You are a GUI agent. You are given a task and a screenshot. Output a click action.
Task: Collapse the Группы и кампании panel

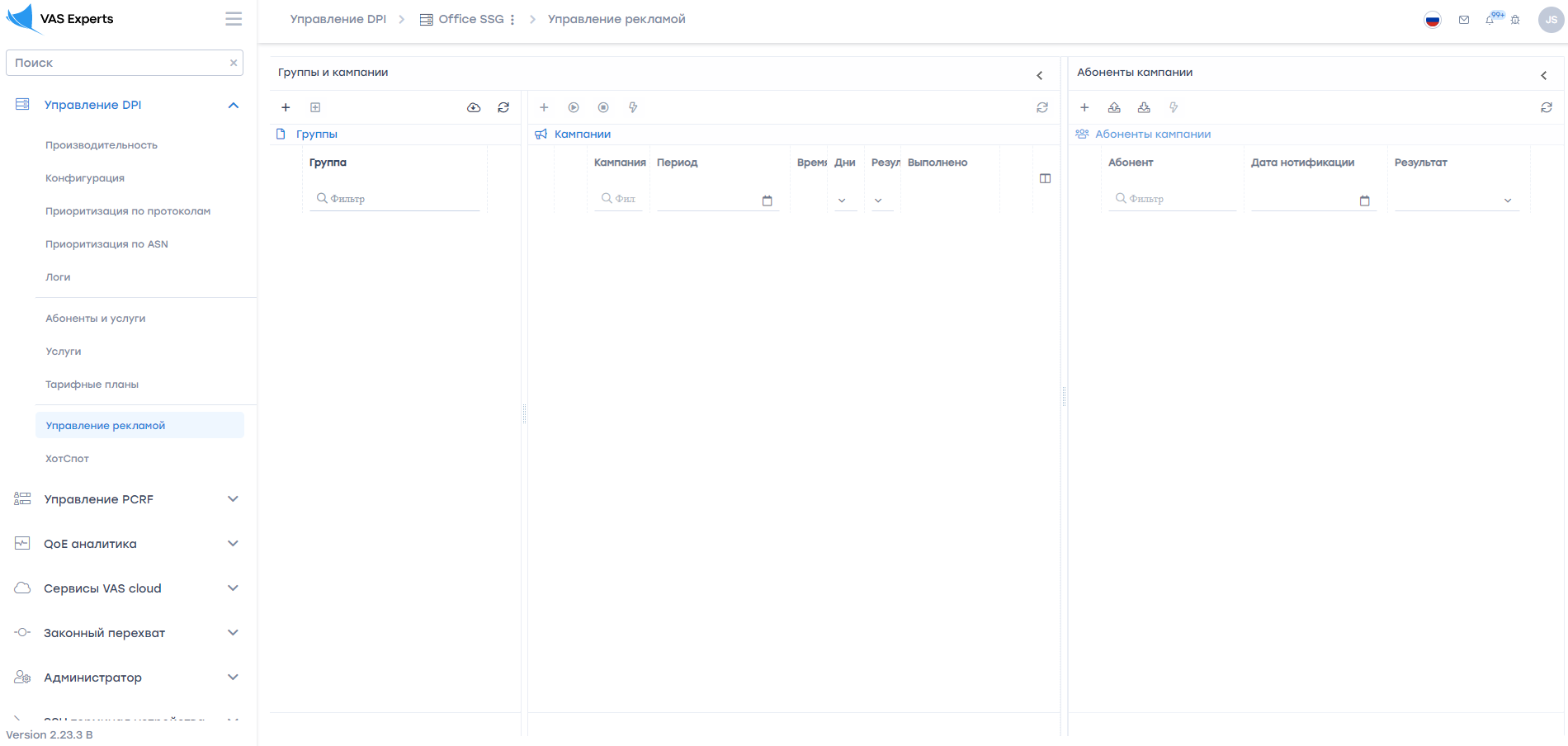[1040, 75]
